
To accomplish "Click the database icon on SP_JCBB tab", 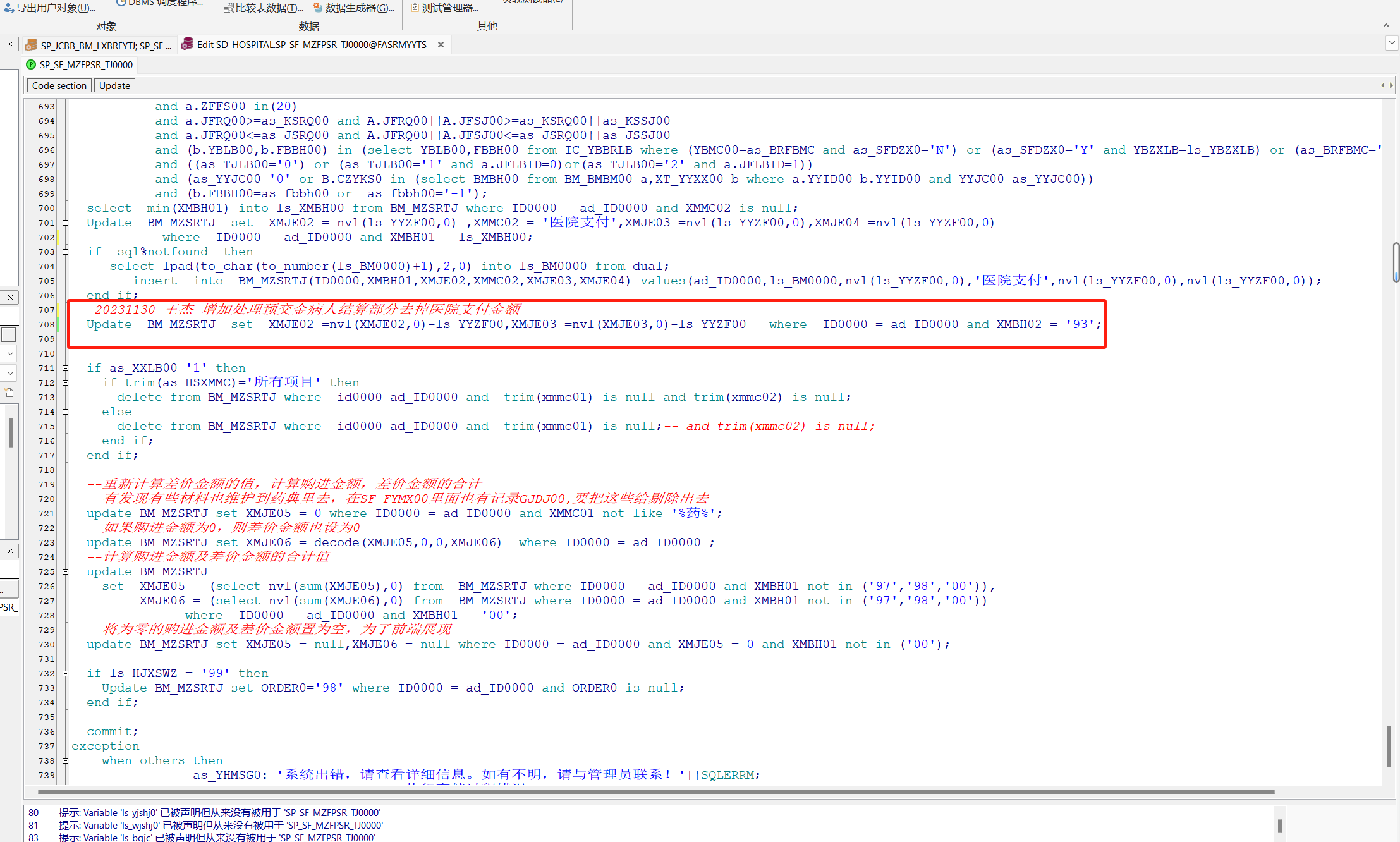I will click(30, 46).
